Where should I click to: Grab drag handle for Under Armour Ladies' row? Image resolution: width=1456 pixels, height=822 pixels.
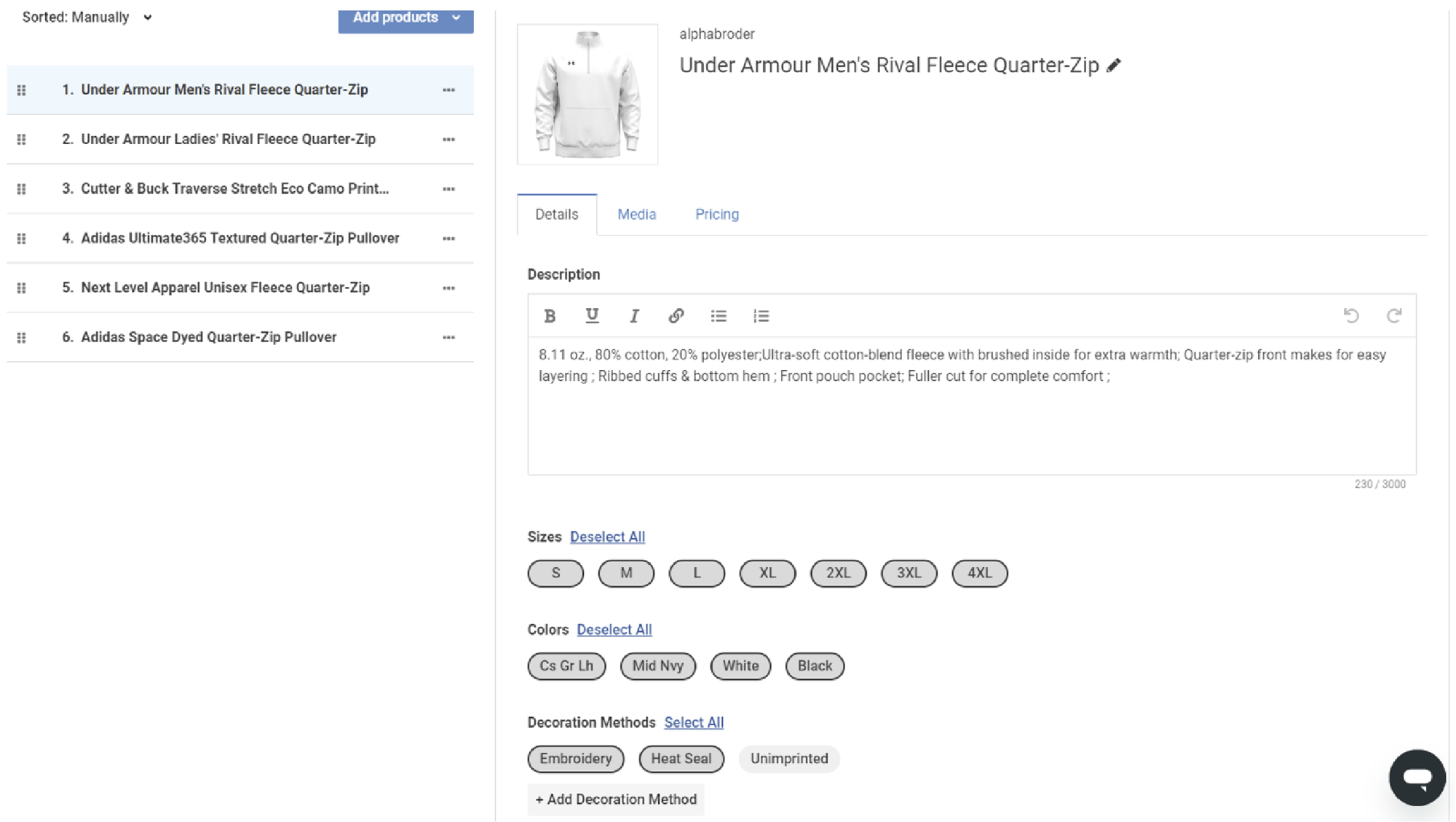pyautogui.click(x=22, y=140)
